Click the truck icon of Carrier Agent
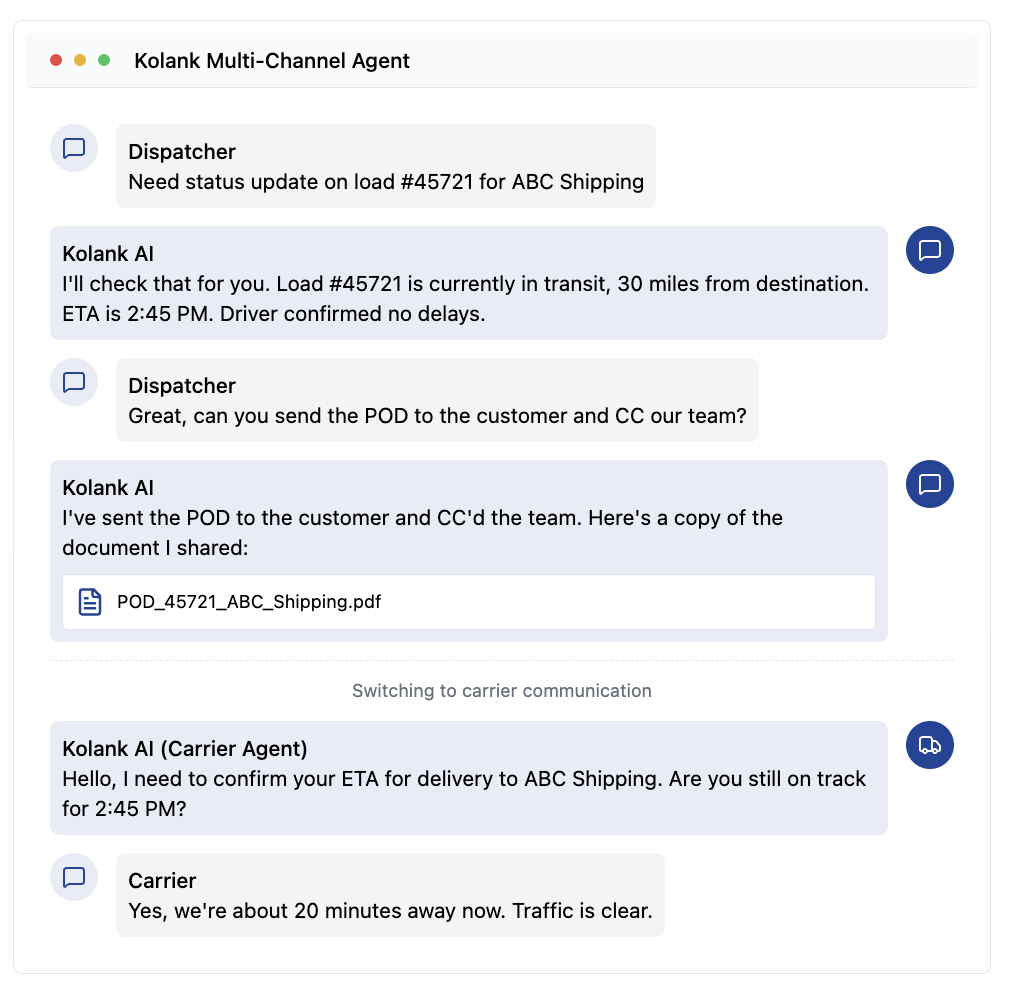The width and height of the screenshot is (1016, 994). click(x=929, y=745)
